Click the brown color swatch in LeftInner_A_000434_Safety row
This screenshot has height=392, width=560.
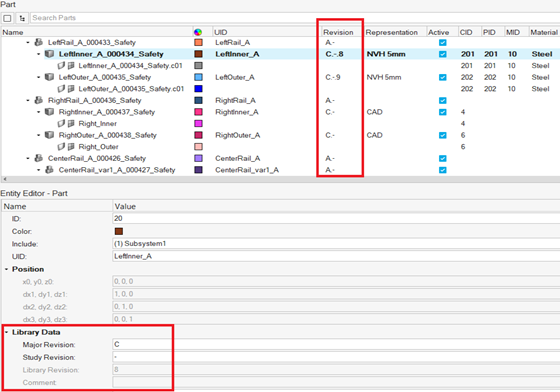(198, 54)
